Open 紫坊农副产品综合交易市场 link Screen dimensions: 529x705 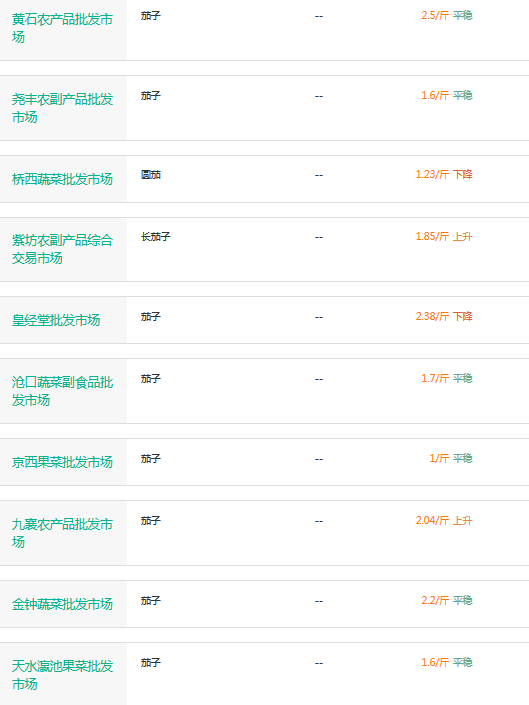click(x=62, y=250)
